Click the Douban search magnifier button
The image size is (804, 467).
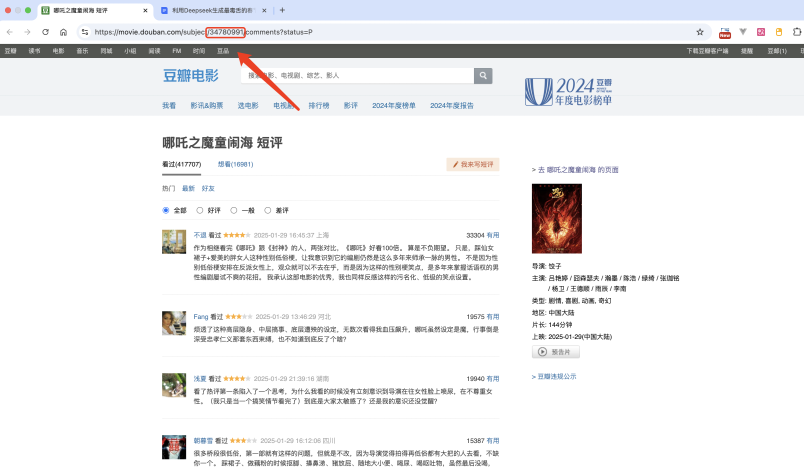(x=483, y=76)
